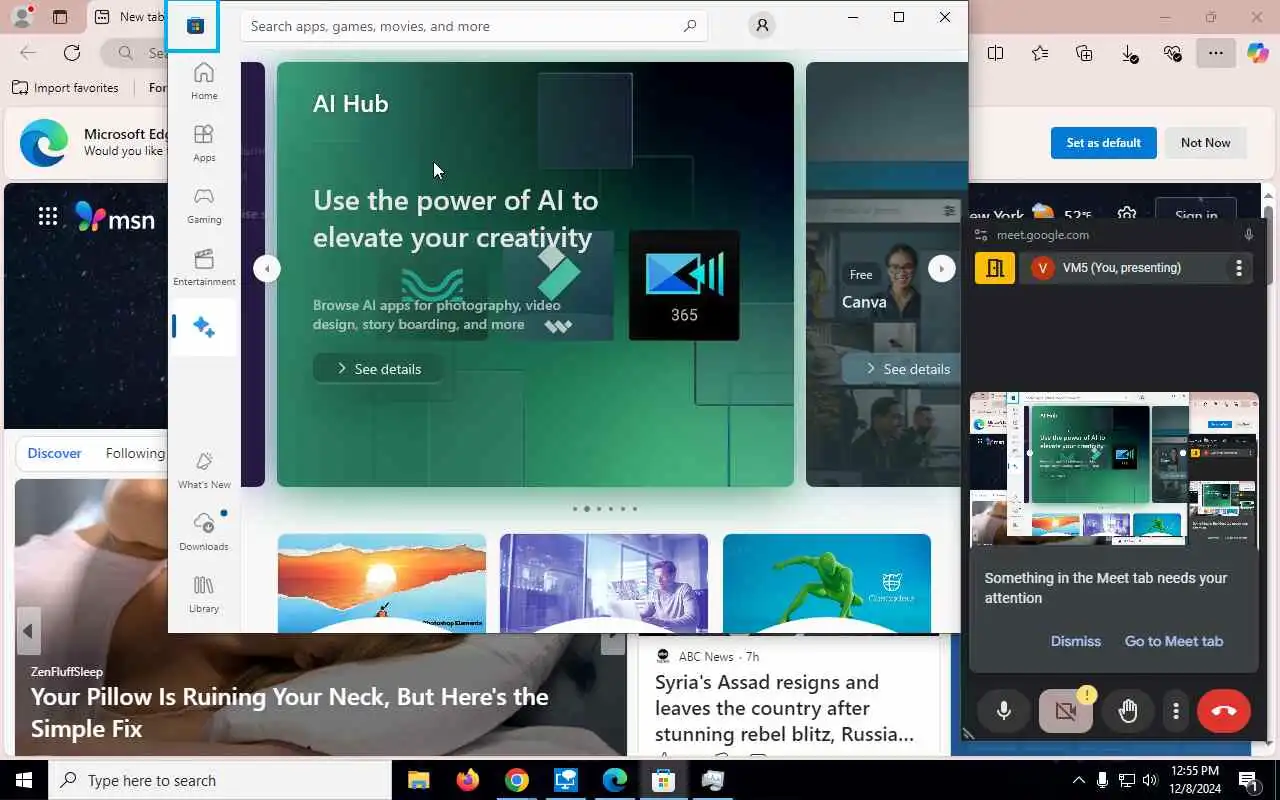The width and height of the screenshot is (1280, 800).
Task: Open the Windows notification center
Action: 1249,780
